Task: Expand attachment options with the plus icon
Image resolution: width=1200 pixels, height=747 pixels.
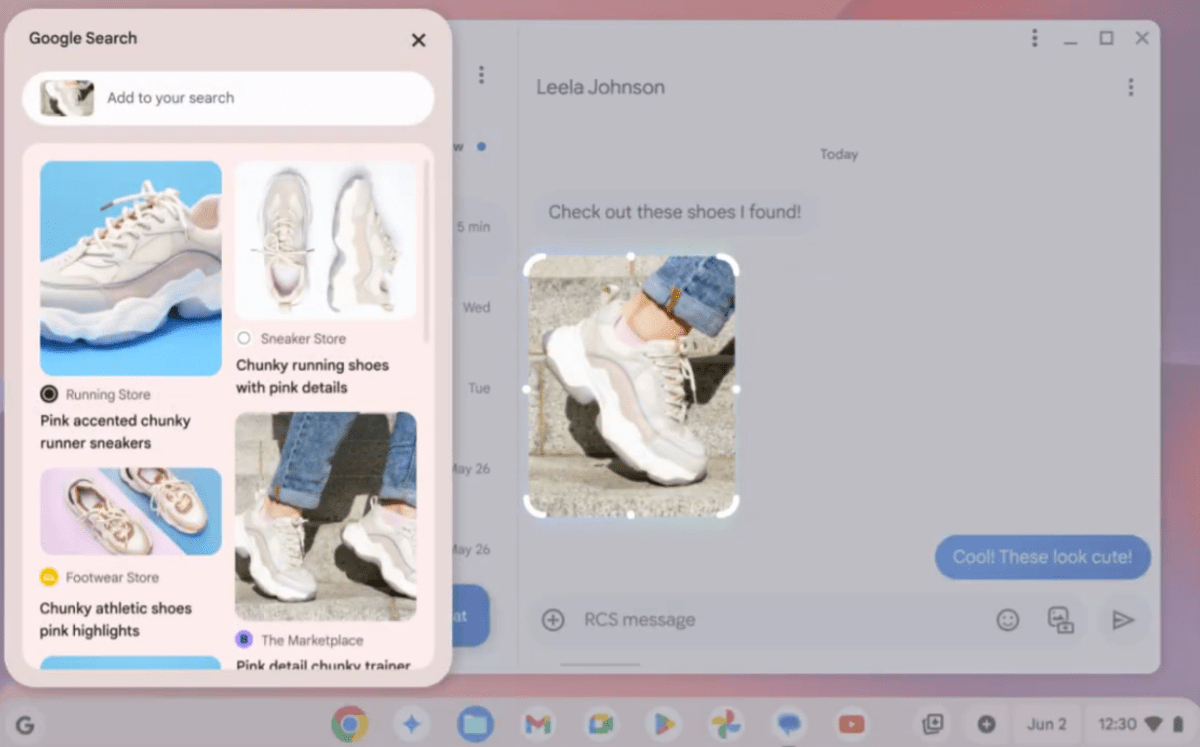Action: pos(552,620)
